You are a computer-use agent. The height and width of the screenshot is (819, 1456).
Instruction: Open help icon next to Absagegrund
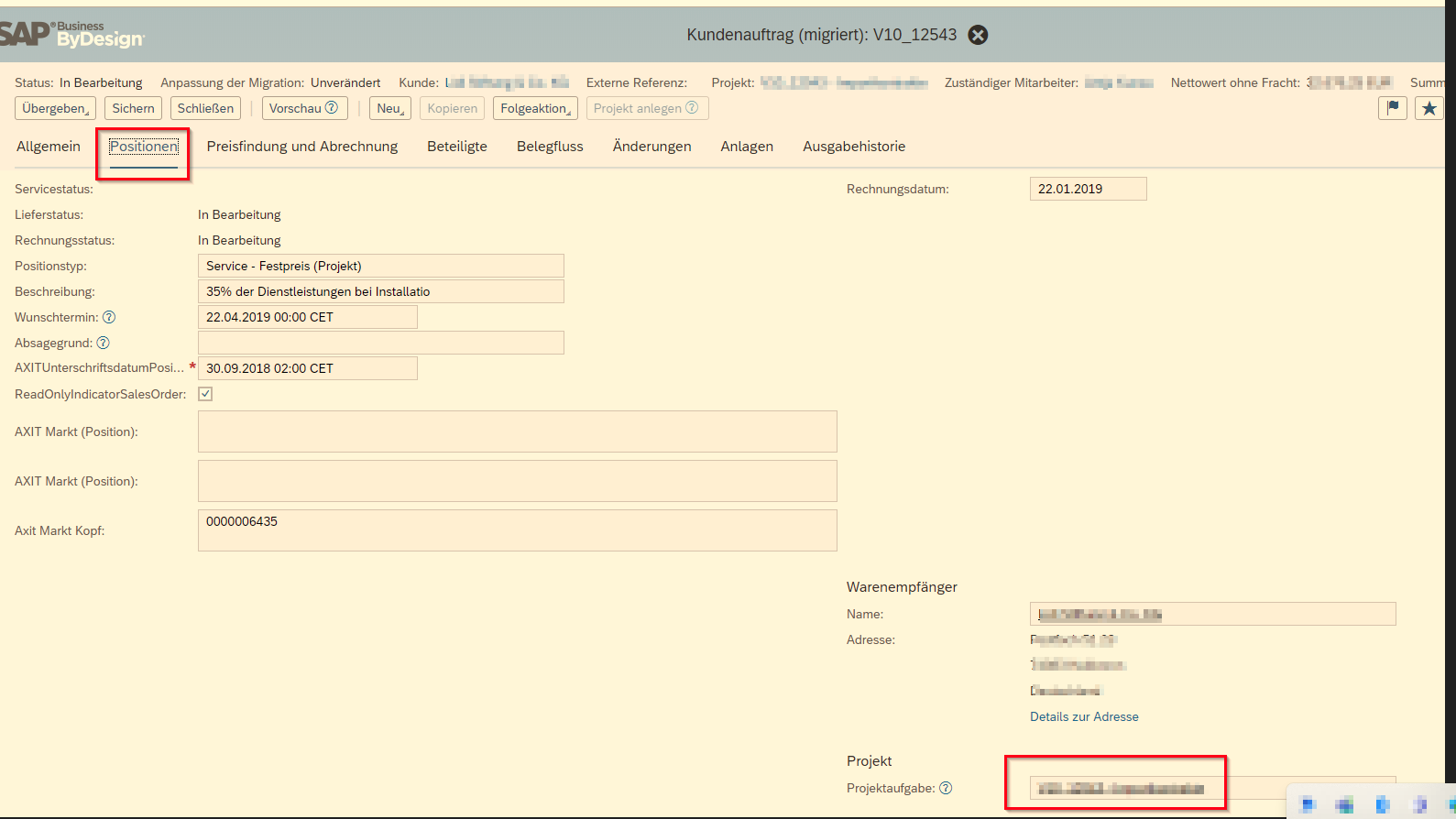pyautogui.click(x=104, y=343)
